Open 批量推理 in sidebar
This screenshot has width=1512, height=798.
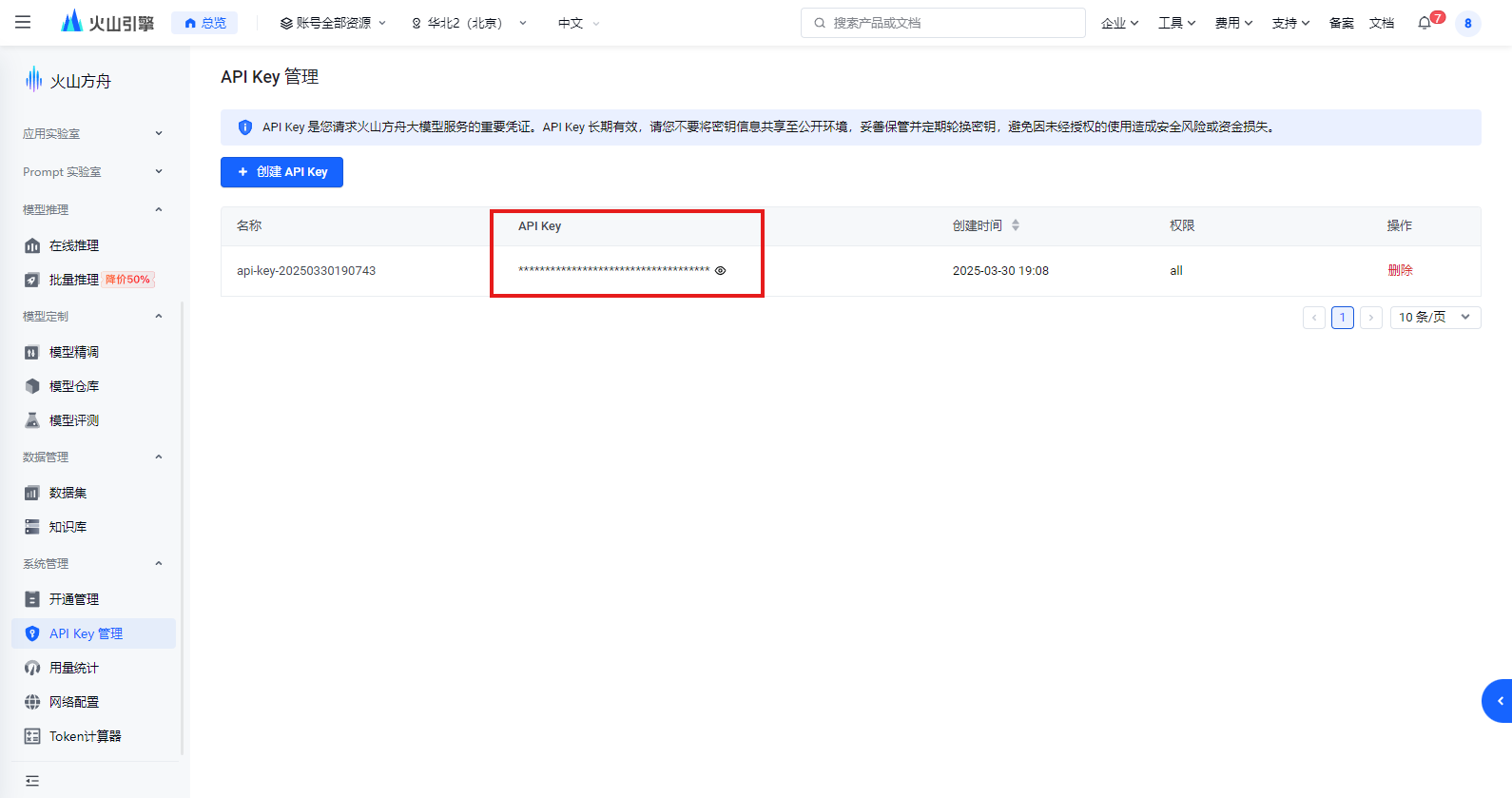74,280
